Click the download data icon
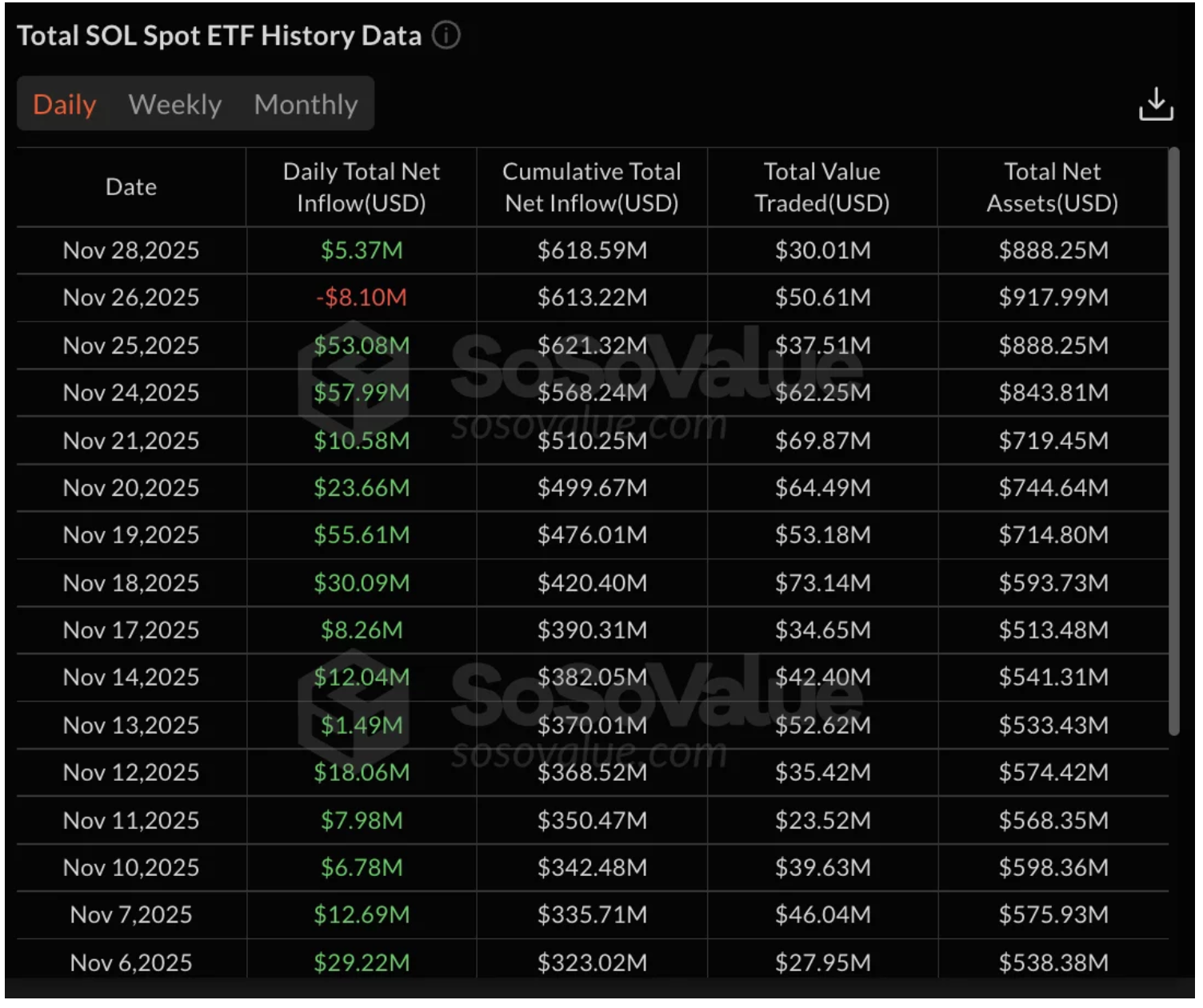The height and width of the screenshot is (1008, 1203). (x=1155, y=104)
